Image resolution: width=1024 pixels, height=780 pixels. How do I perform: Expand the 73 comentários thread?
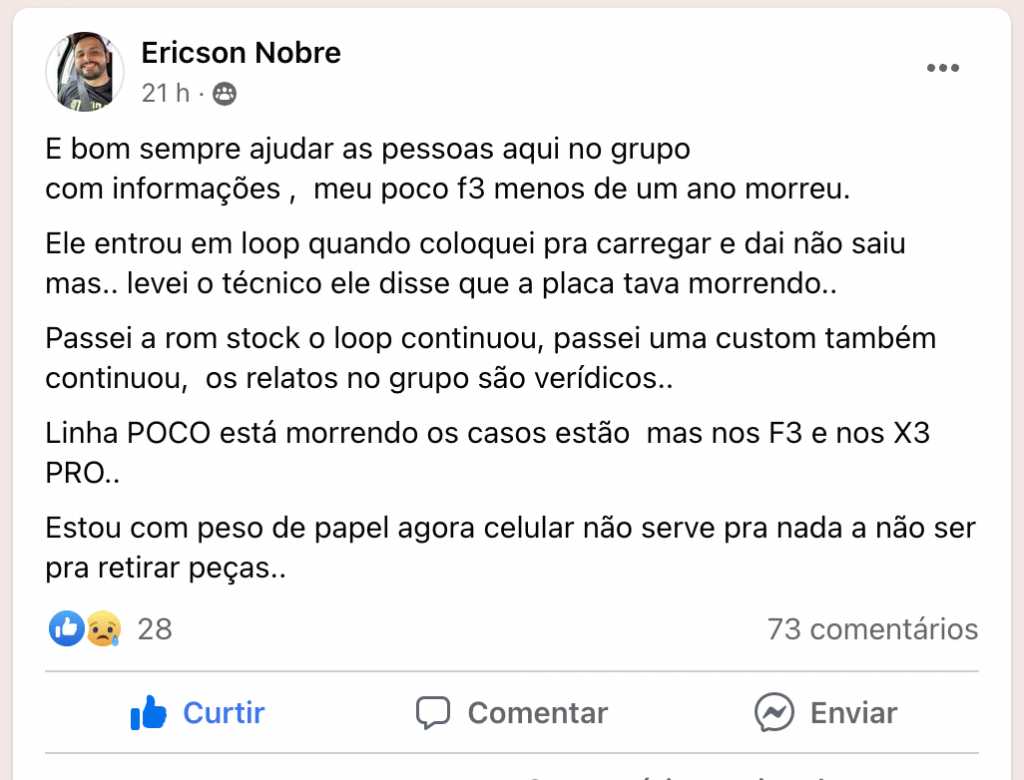tap(872, 629)
